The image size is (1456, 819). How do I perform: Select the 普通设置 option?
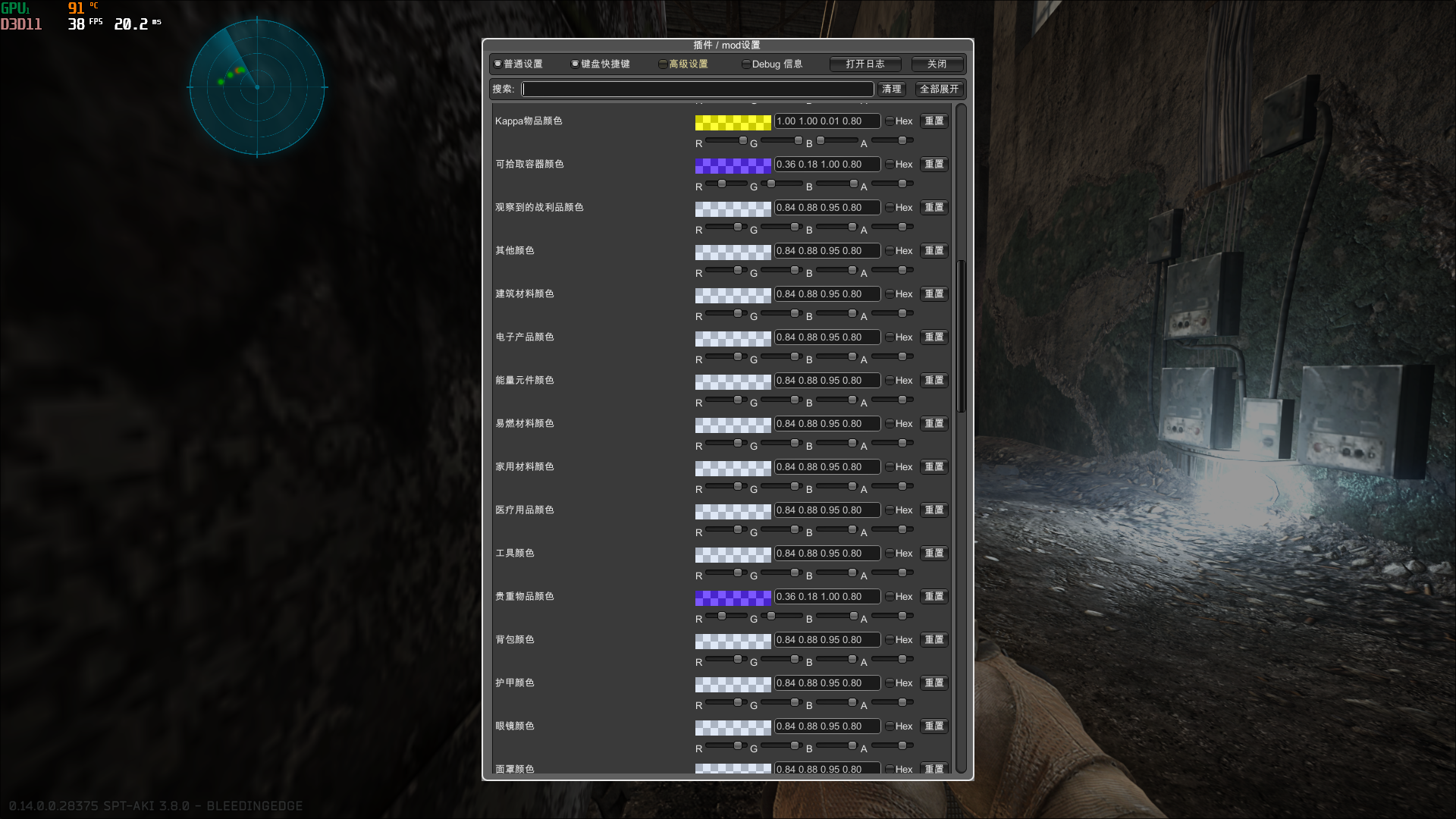(x=518, y=64)
